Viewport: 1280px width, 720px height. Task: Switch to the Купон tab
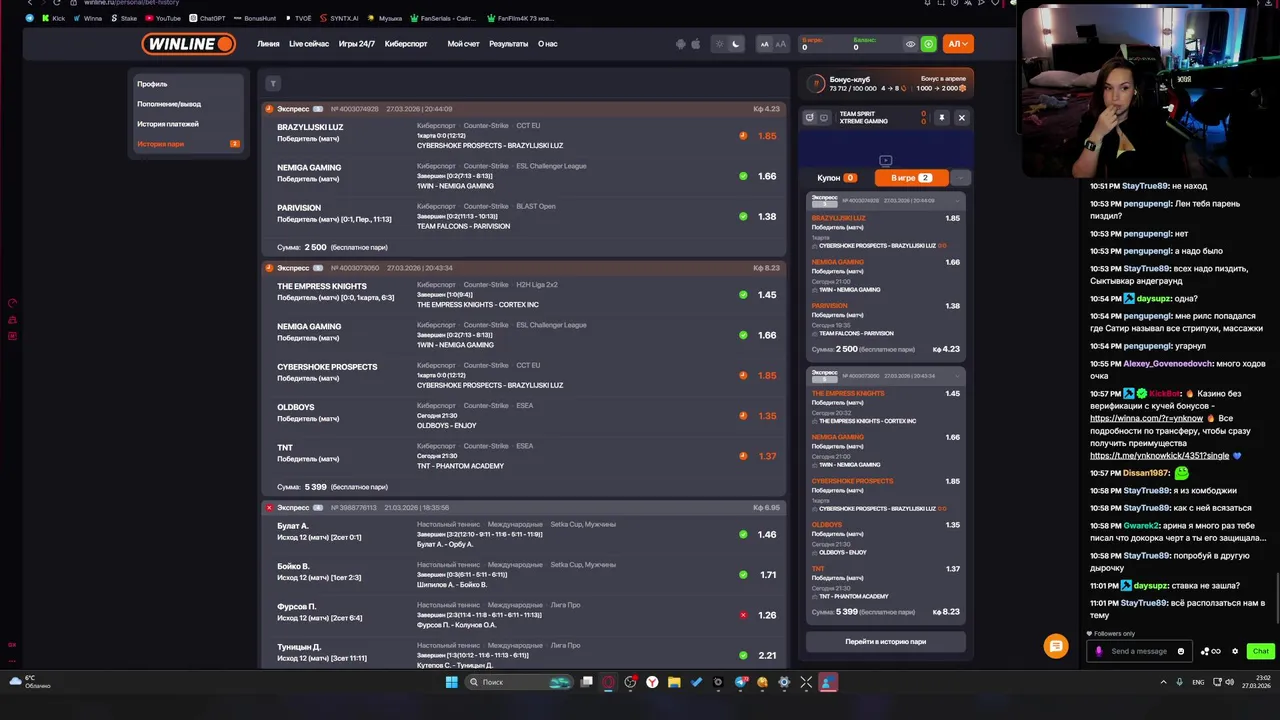(x=836, y=178)
